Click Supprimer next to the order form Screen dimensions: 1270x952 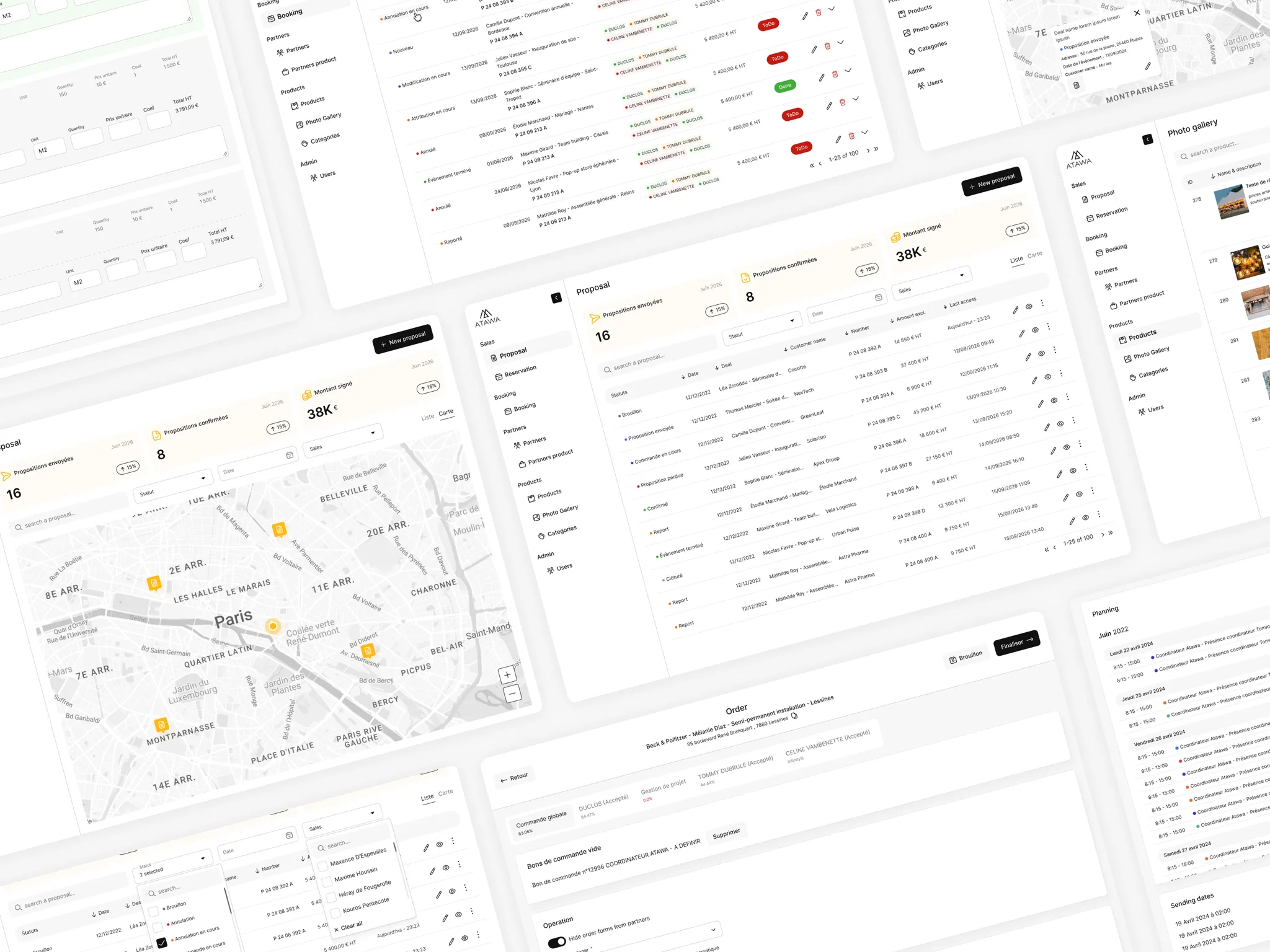tap(726, 834)
